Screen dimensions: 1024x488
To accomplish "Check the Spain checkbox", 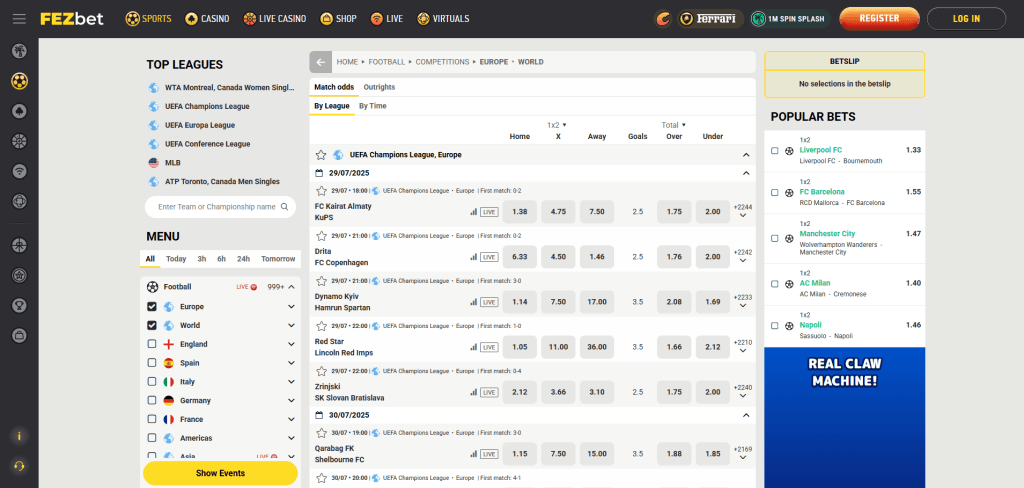I will coord(152,363).
